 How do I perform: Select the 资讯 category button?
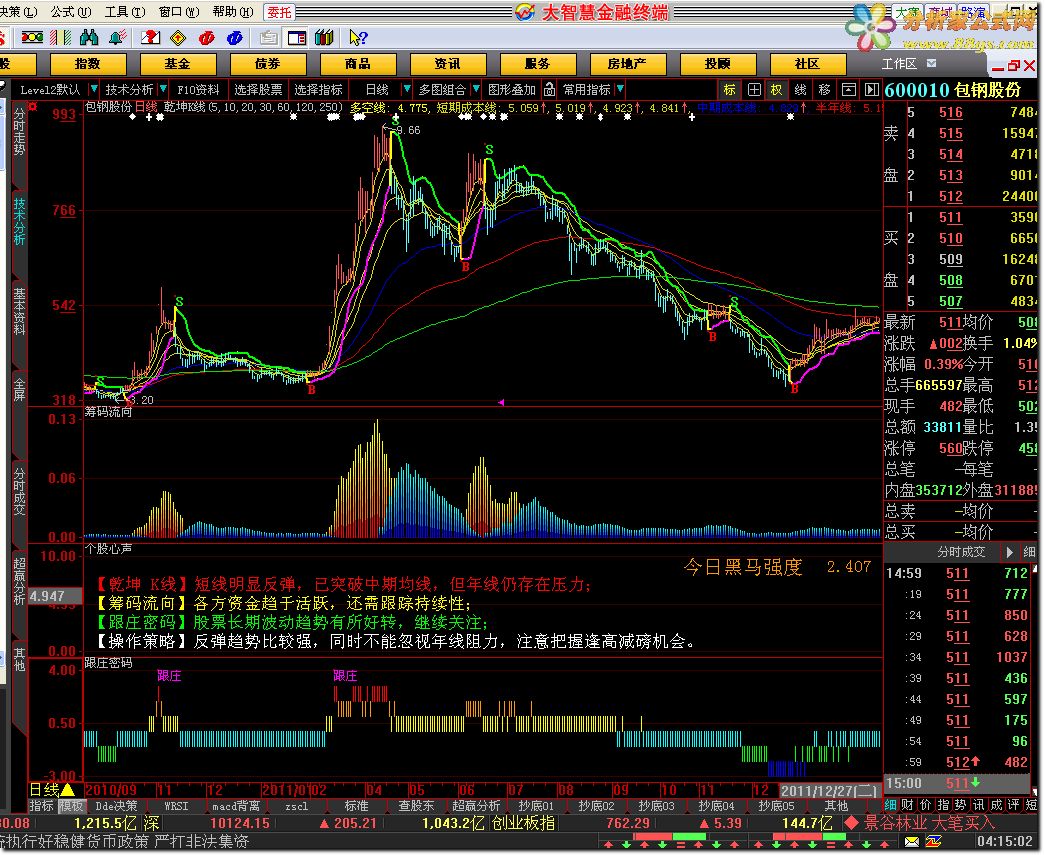click(448, 64)
